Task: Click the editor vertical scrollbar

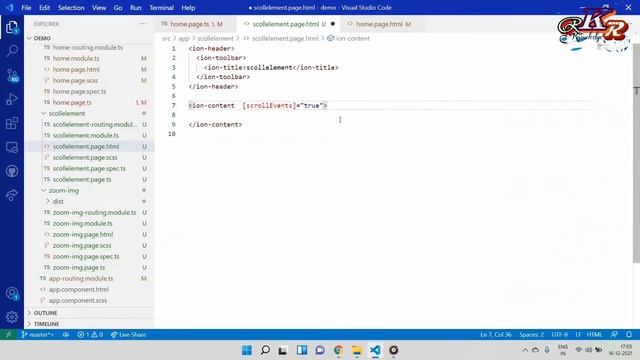Action: click(x=636, y=153)
